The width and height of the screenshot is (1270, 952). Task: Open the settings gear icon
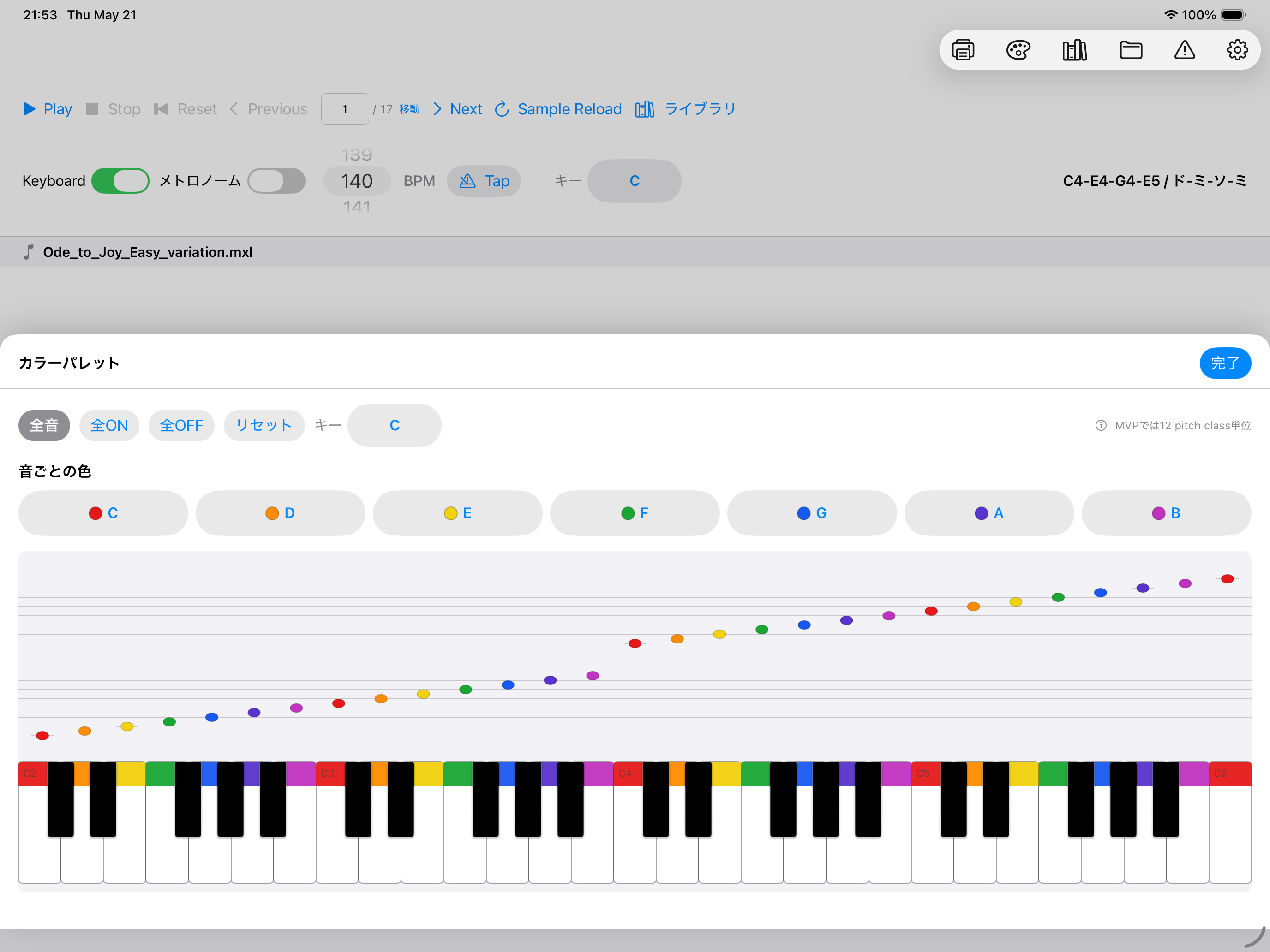tap(1237, 50)
